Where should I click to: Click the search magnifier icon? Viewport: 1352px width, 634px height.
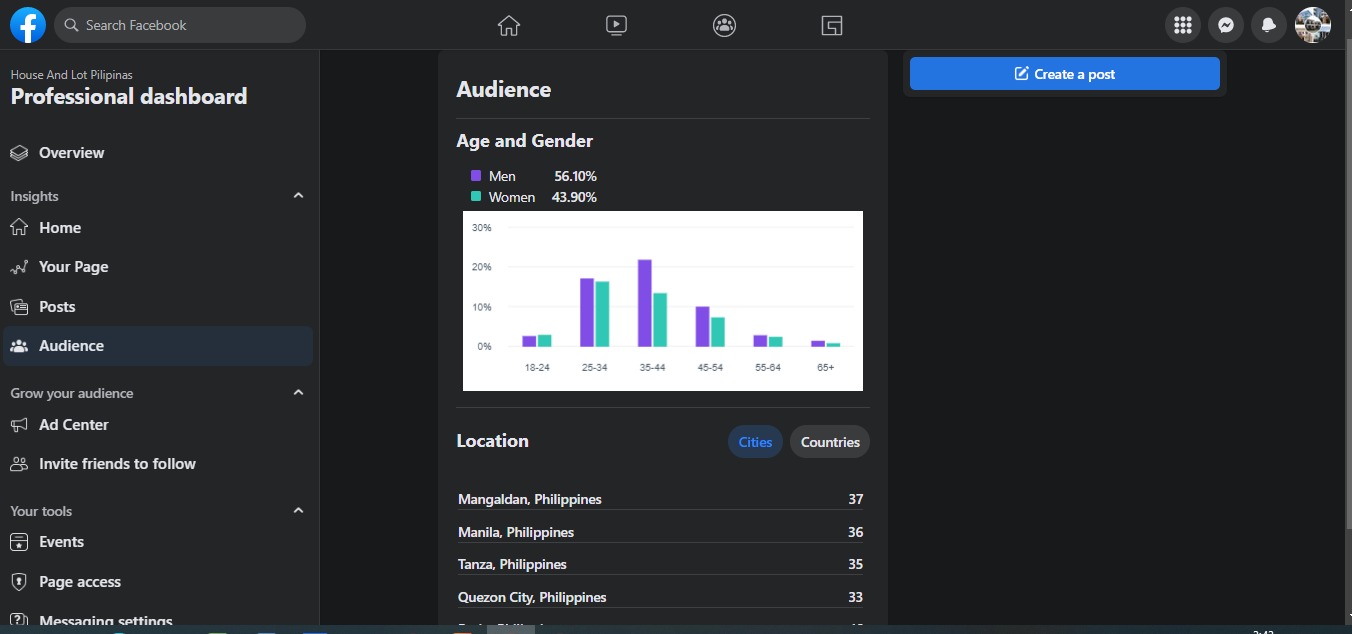click(72, 25)
